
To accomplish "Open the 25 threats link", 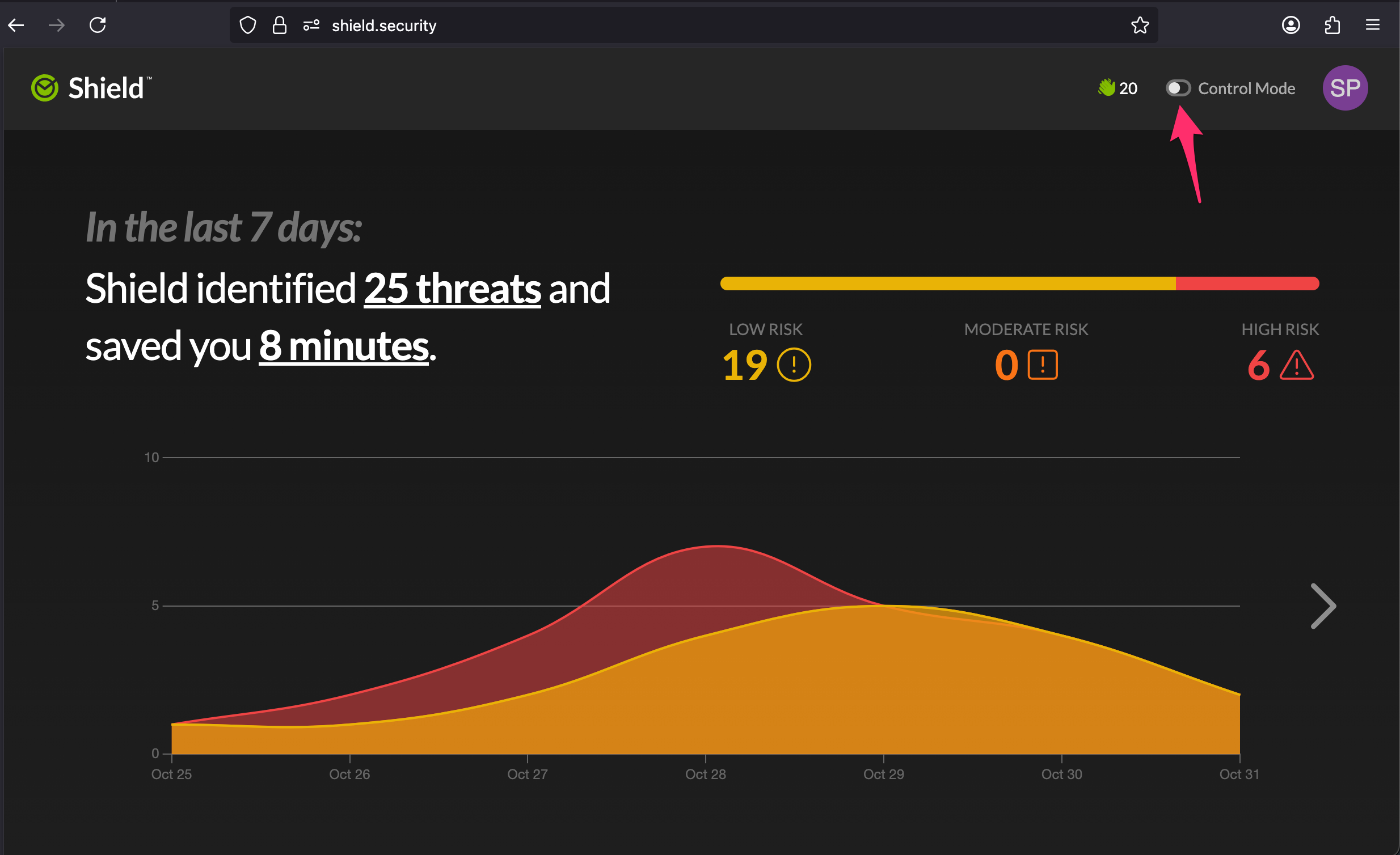I will coord(452,289).
